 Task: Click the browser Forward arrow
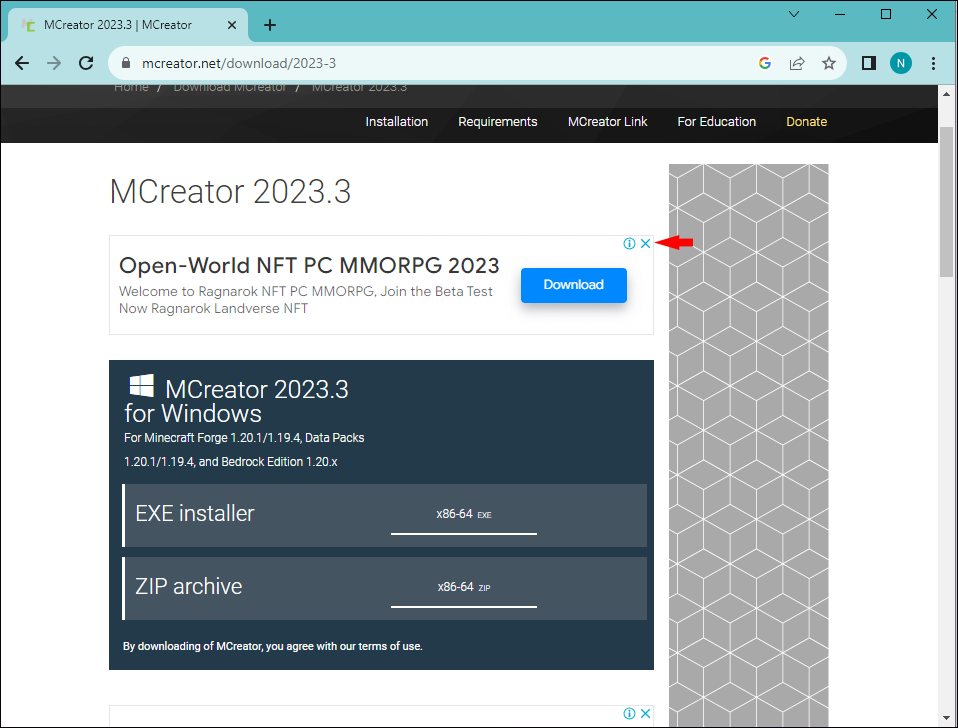tap(54, 63)
